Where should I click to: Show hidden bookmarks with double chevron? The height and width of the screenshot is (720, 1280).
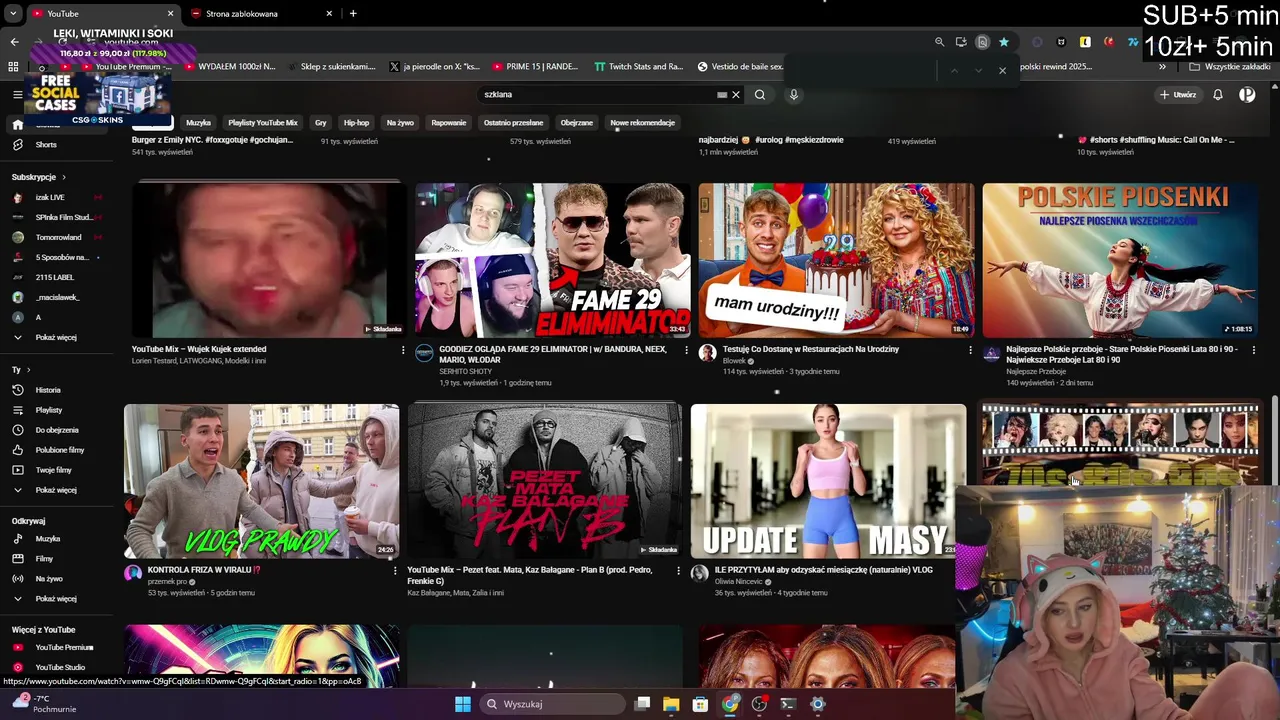(x=1162, y=67)
